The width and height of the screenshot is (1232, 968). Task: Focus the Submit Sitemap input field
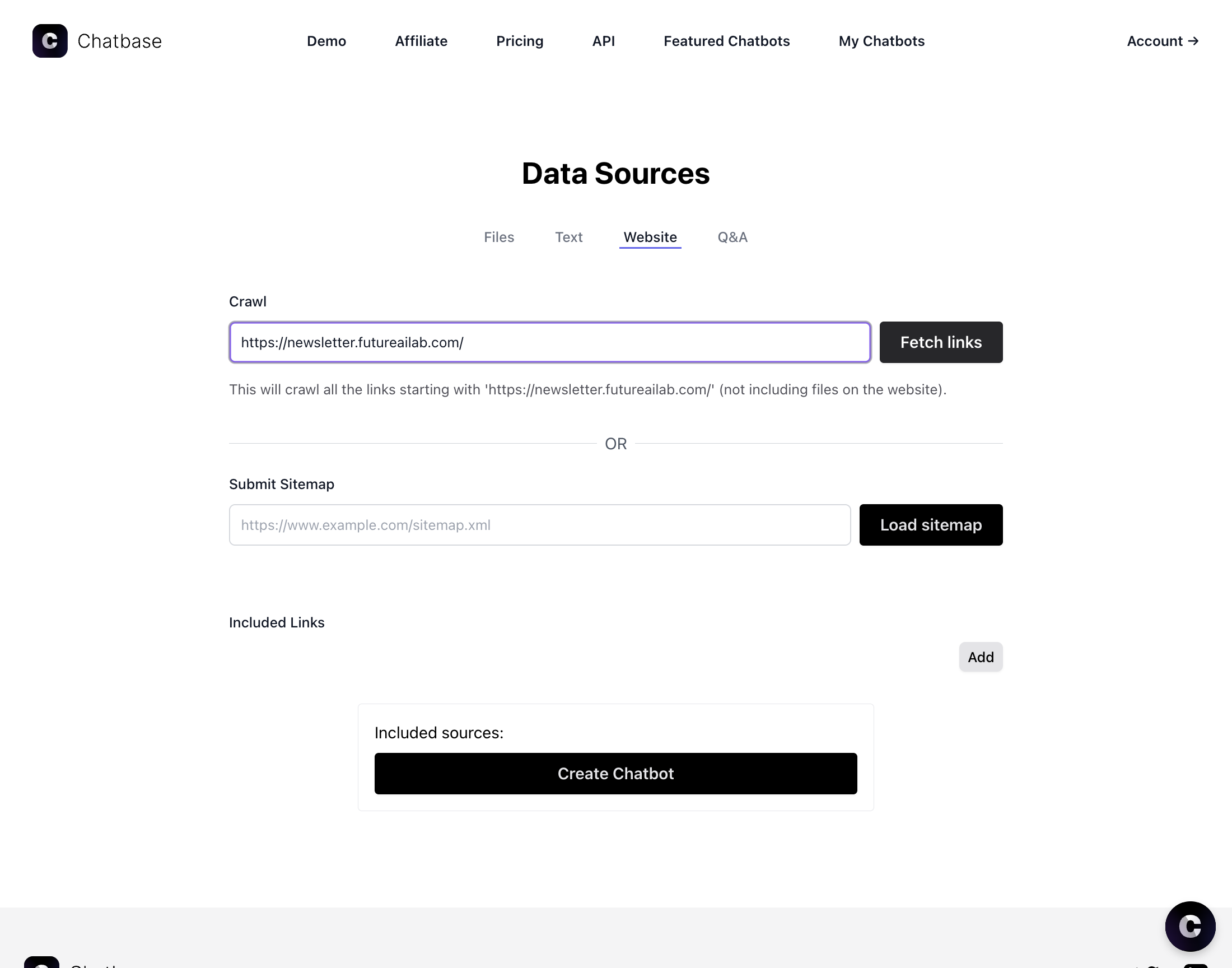(539, 525)
